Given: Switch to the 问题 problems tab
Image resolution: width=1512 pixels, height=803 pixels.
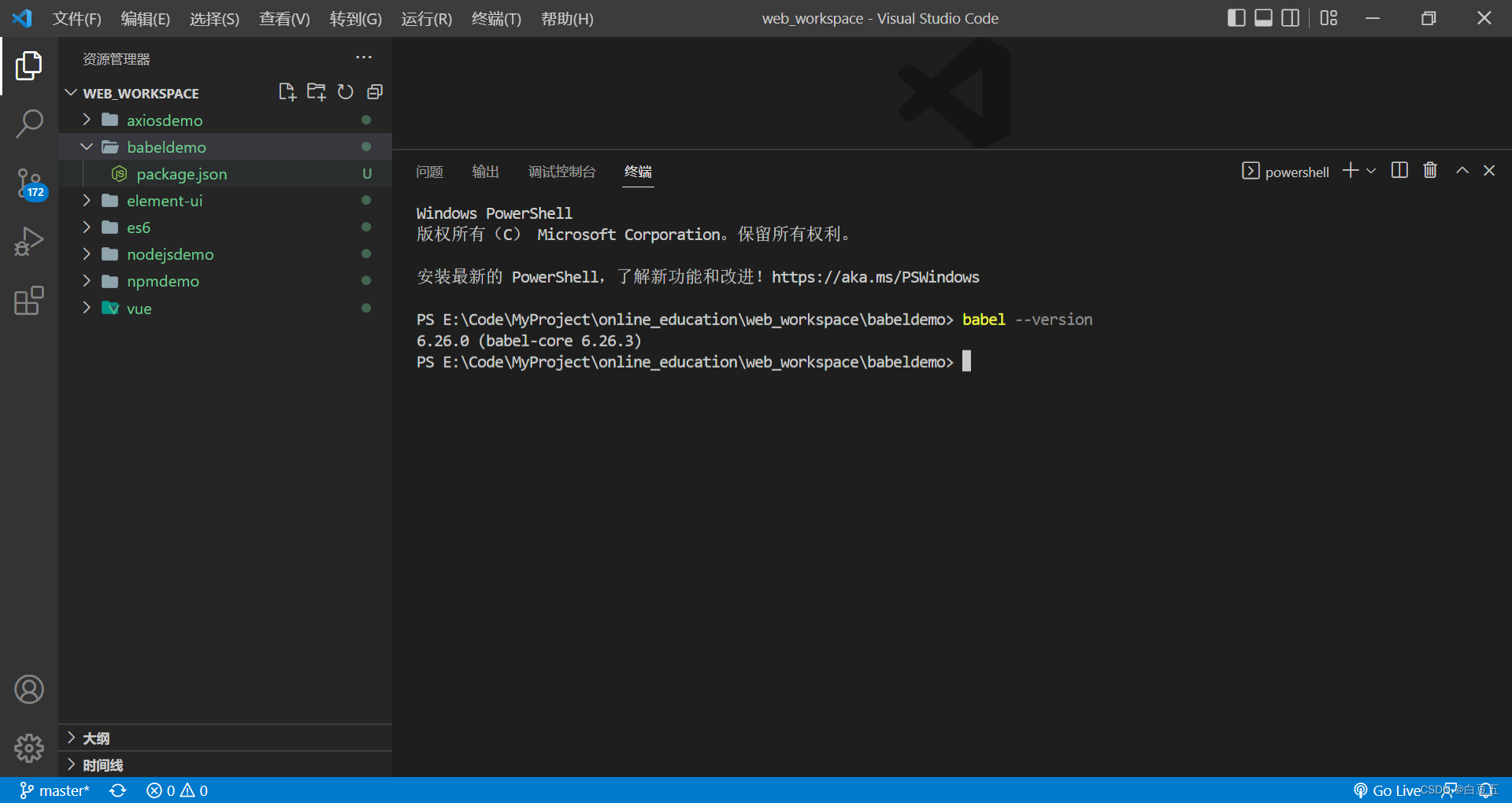Looking at the screenshot, I should [429, 172].
